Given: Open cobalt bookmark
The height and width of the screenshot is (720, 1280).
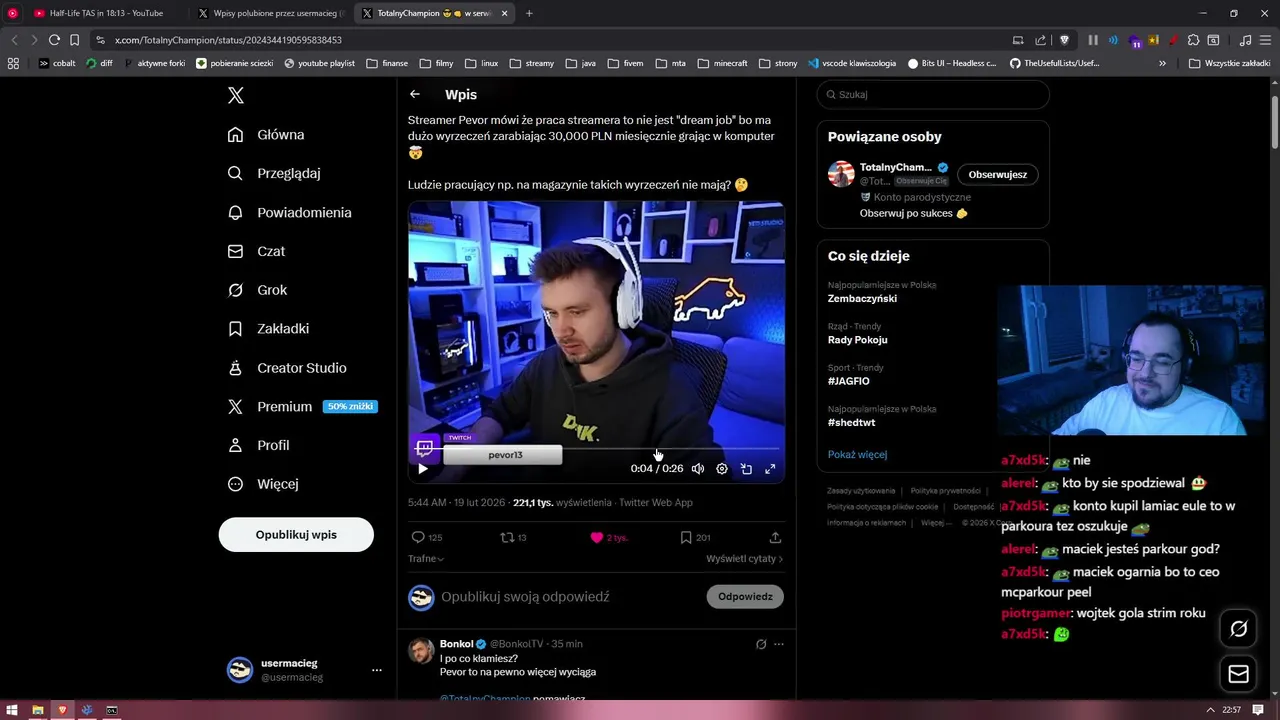Looking at the screenshot, I should tap(57, 63).
